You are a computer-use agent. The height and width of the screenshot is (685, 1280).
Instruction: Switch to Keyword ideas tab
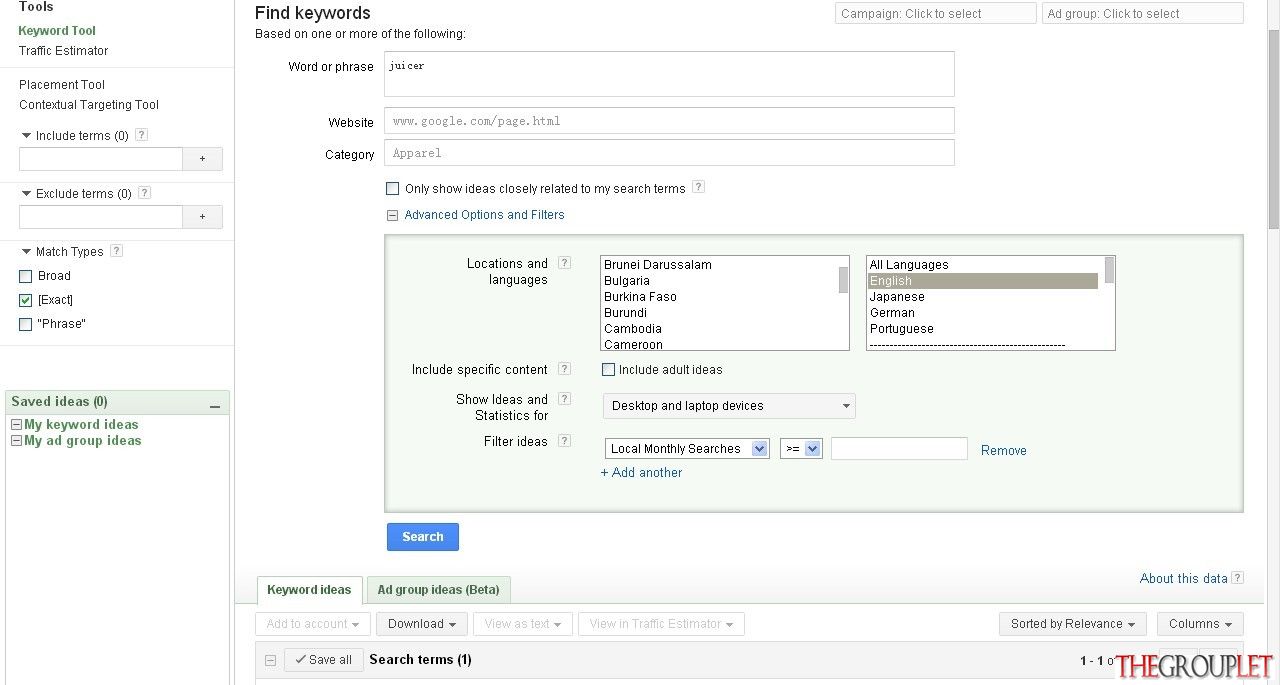coord(309,590)
